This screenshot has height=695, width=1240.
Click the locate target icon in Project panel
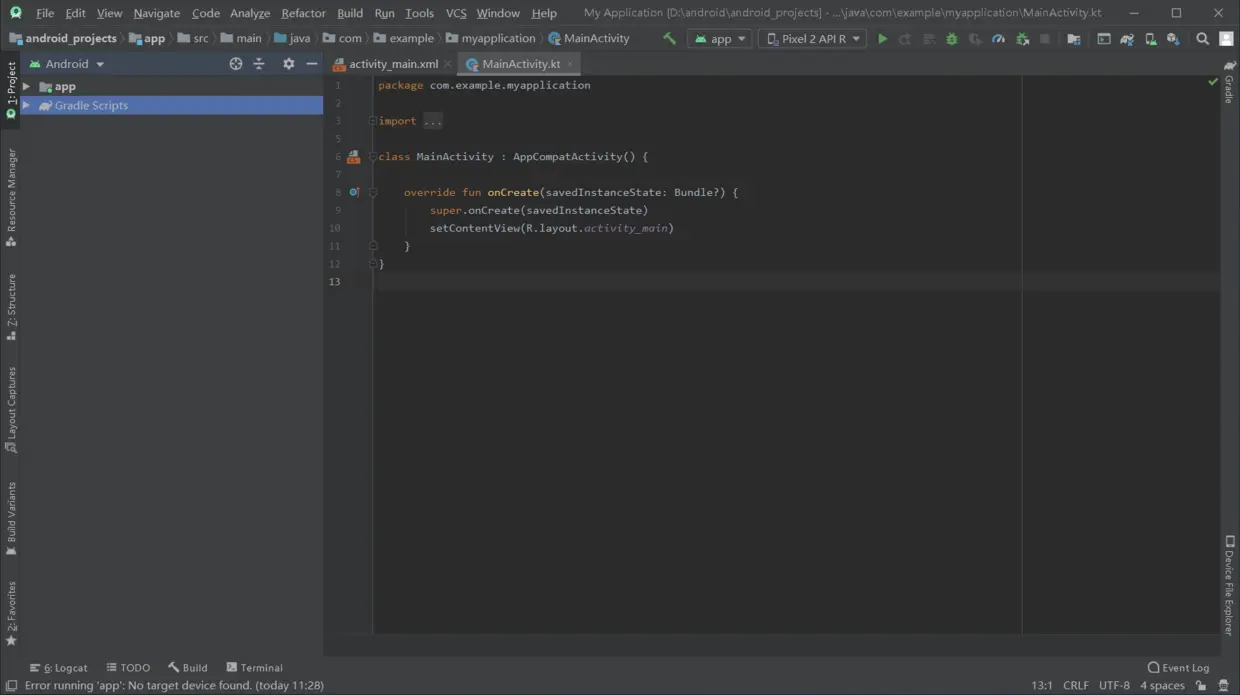(236, 64)
